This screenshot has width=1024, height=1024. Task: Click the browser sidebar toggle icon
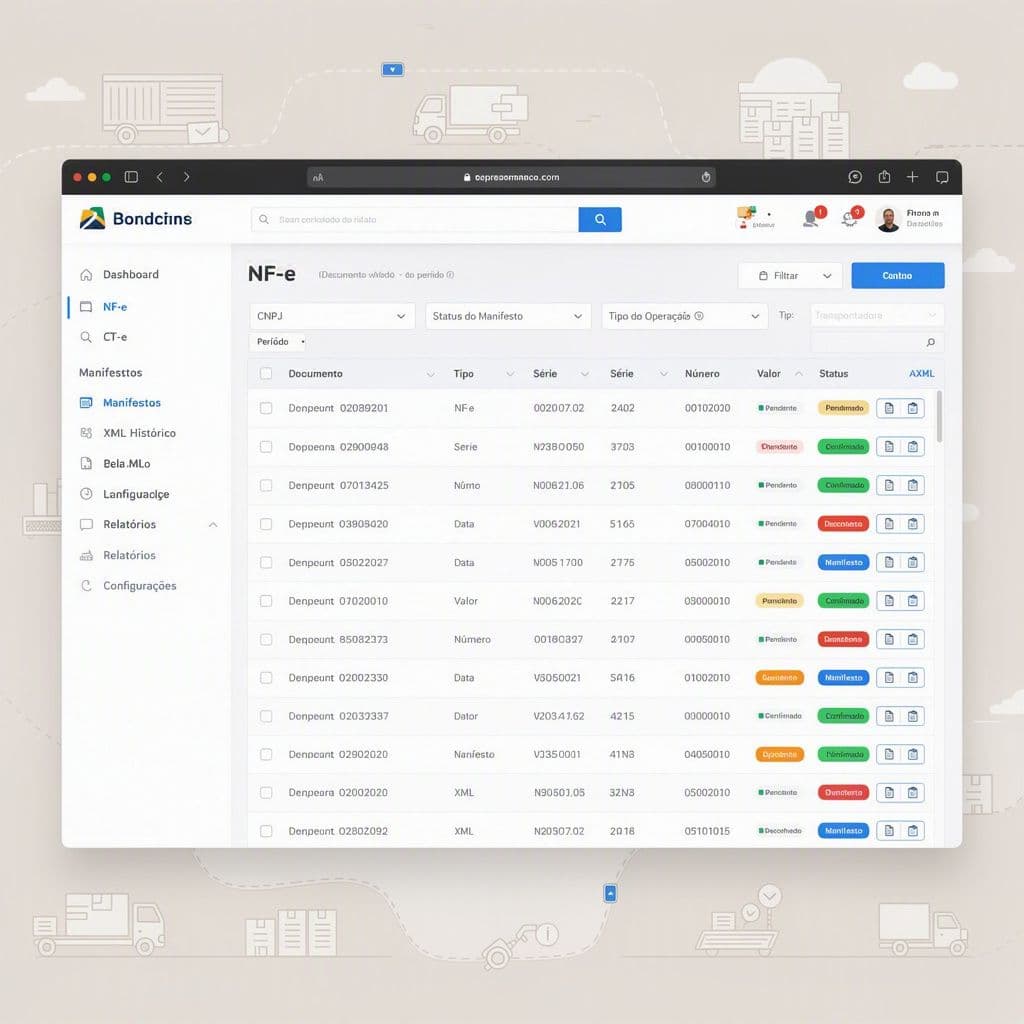pyautogui.click(x=131, y=177)
